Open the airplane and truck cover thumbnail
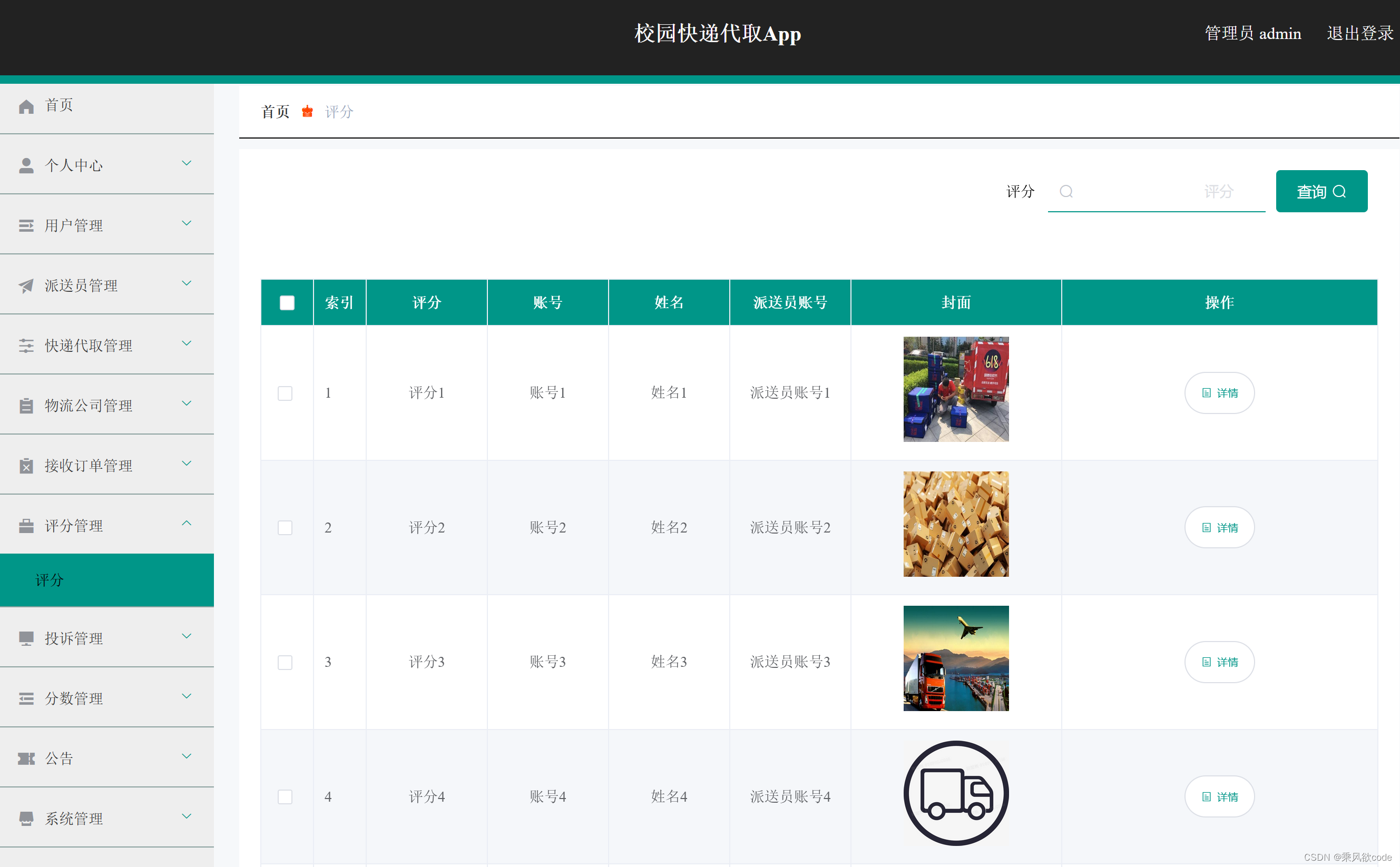 tap(955, 658)
